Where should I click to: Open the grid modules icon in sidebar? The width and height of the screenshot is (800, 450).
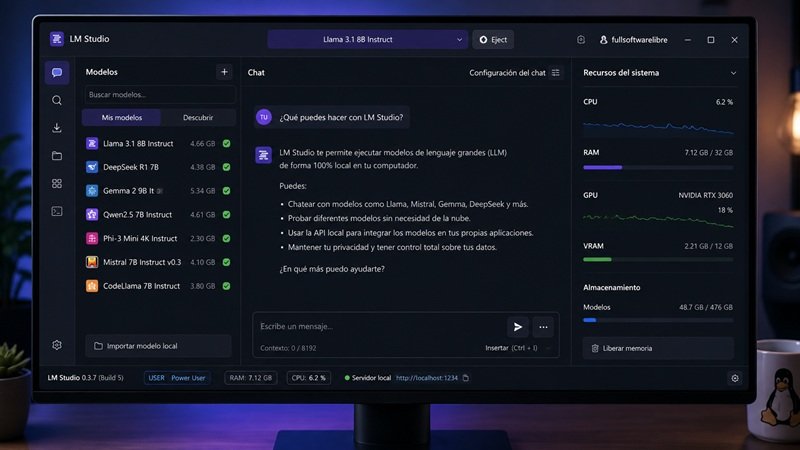click(x=57, y=183)
